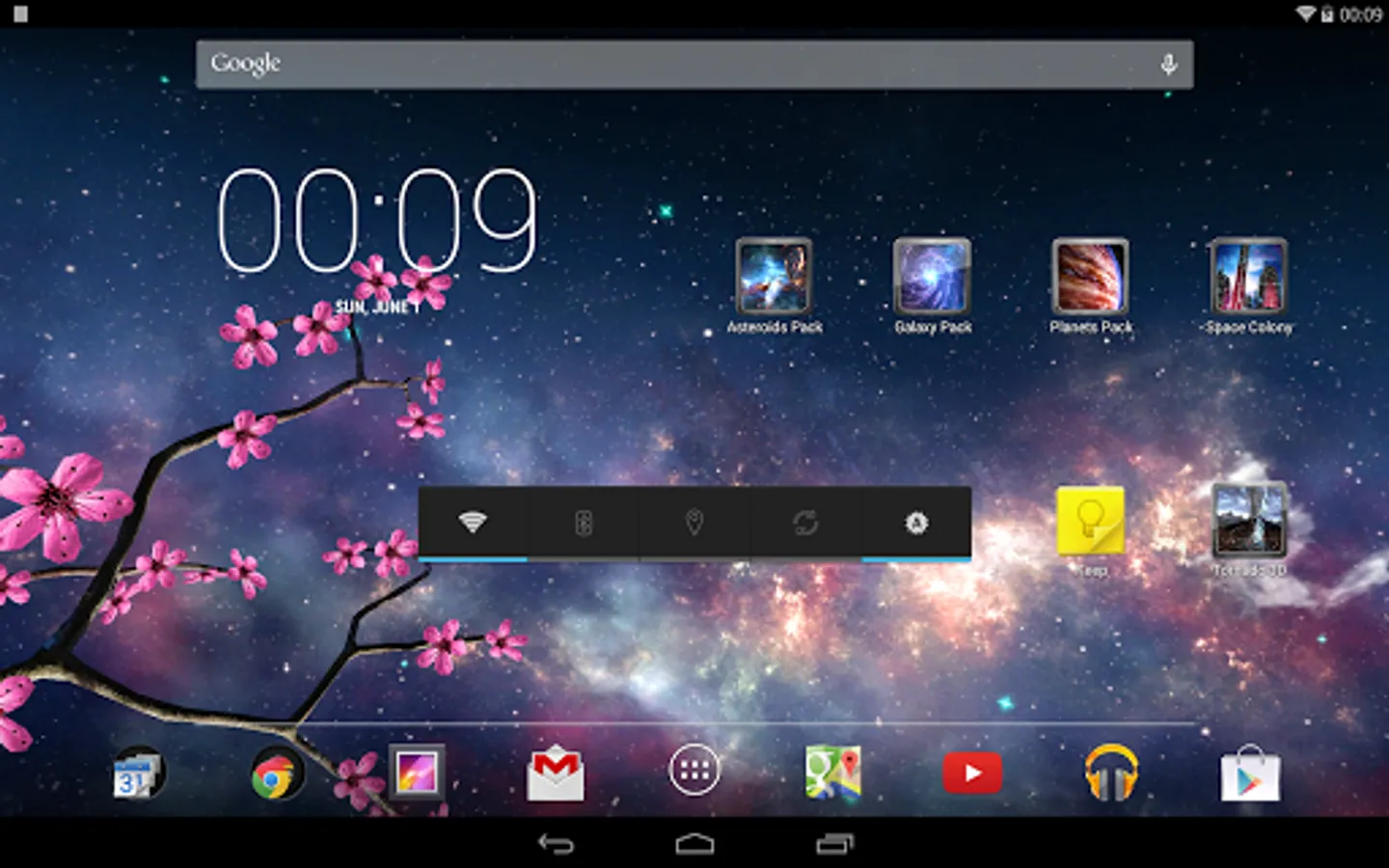
Task: Tap the SUN, JUNE 1 date text
Action: coord(377,307)
